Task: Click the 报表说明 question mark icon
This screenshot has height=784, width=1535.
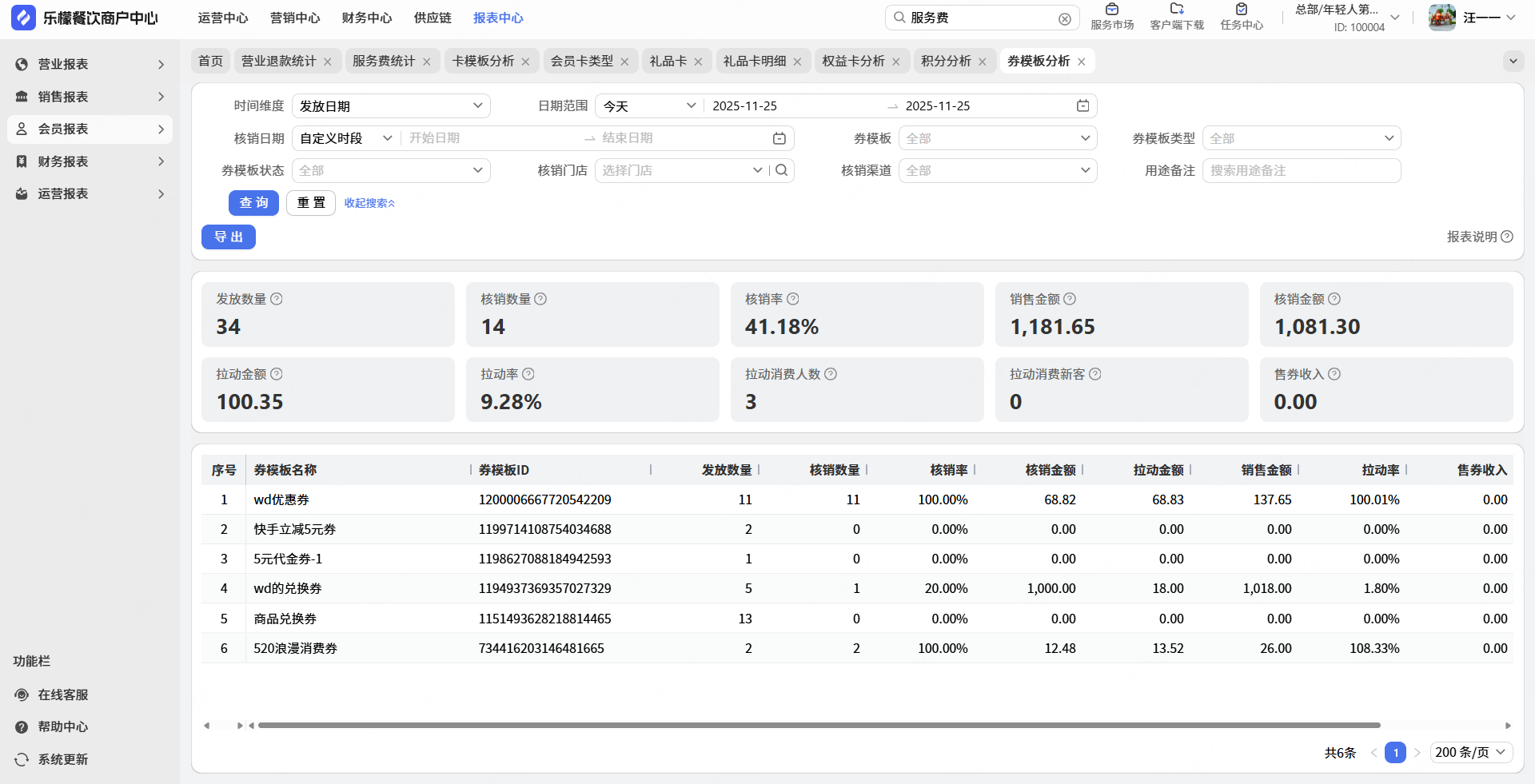Action: point(1507,237)
